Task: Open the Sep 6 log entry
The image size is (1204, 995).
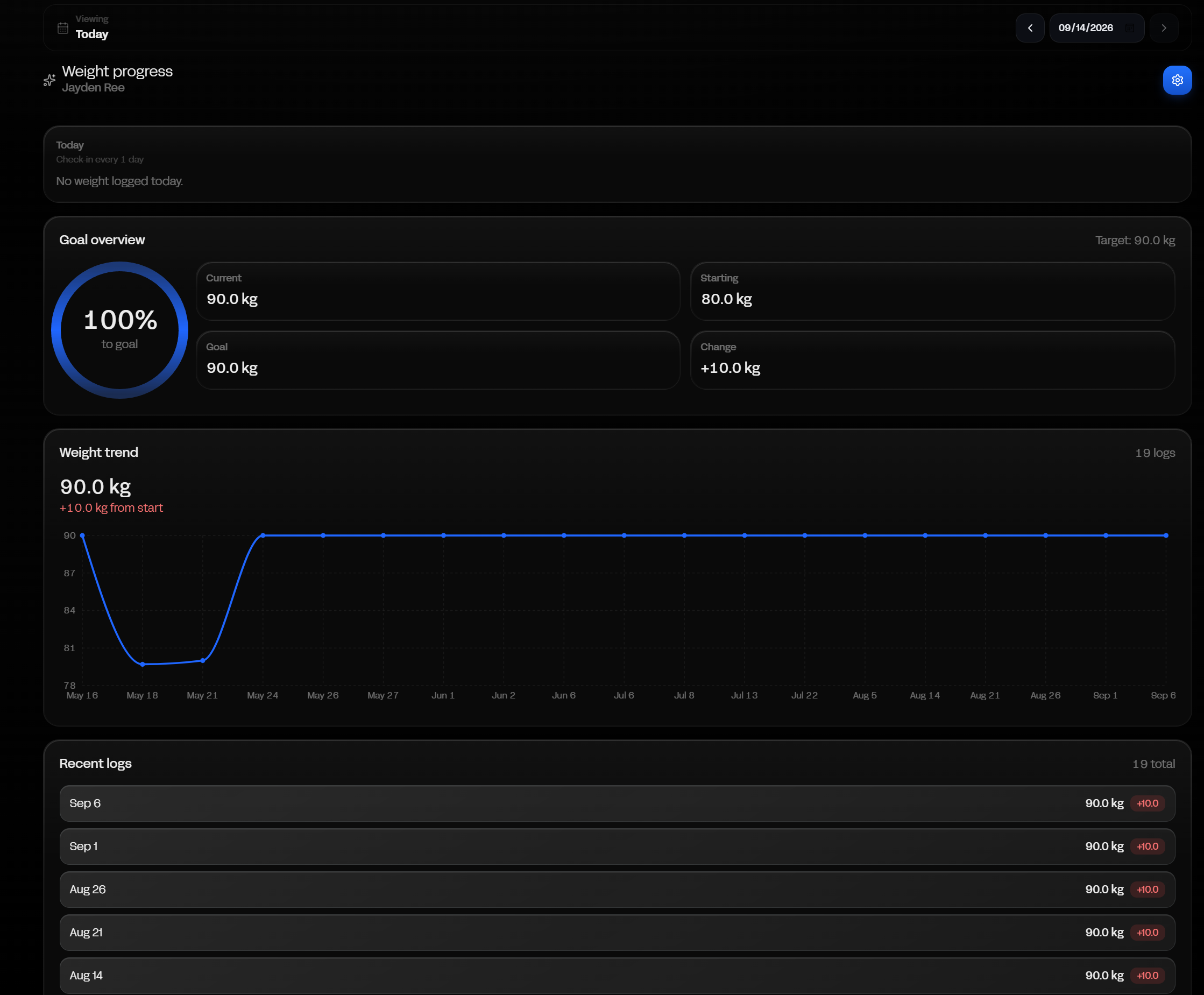Action: pyautogui.click(x=617, y=803)
